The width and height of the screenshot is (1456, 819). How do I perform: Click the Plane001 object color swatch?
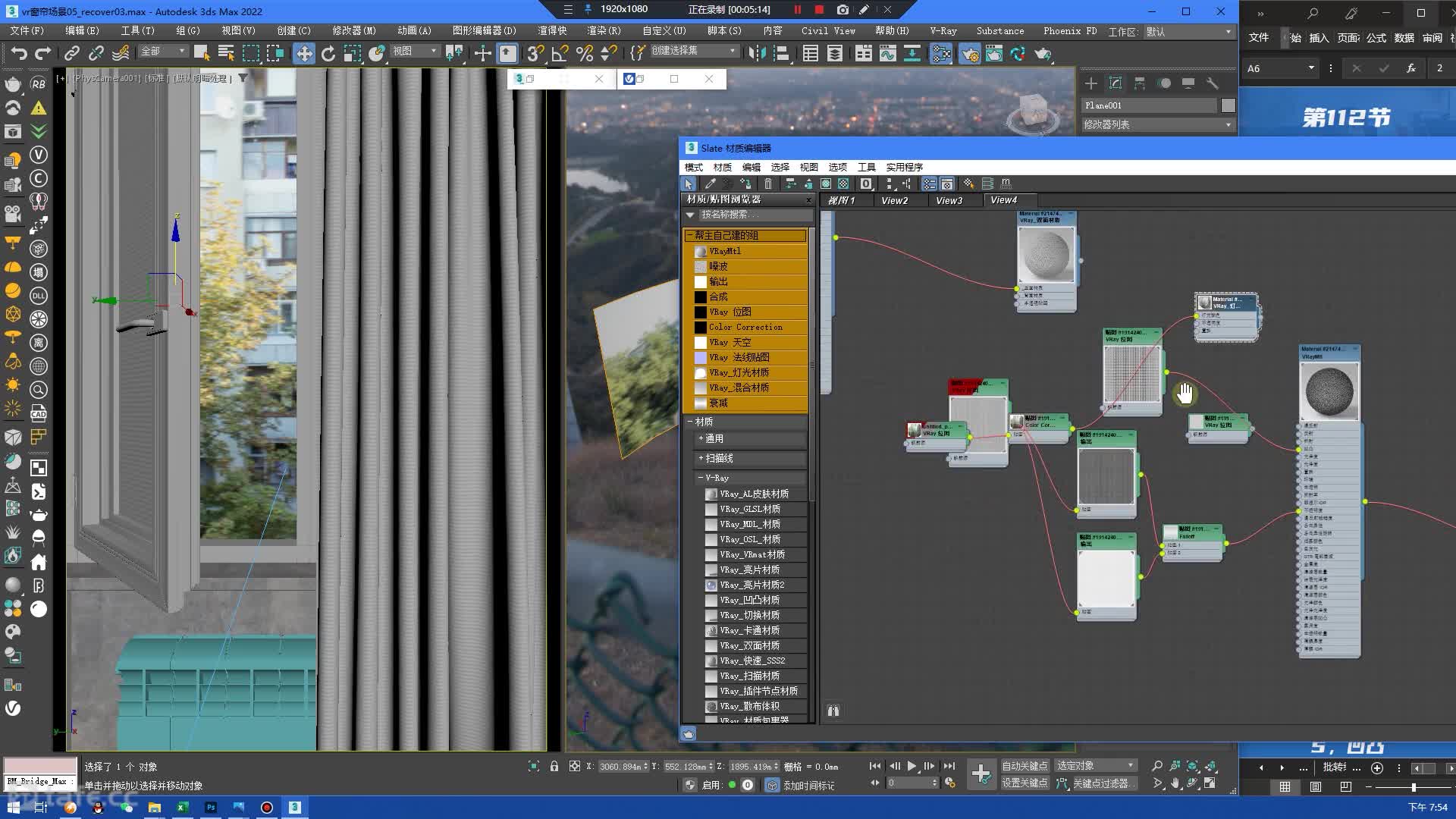[x=1228, y=105]
